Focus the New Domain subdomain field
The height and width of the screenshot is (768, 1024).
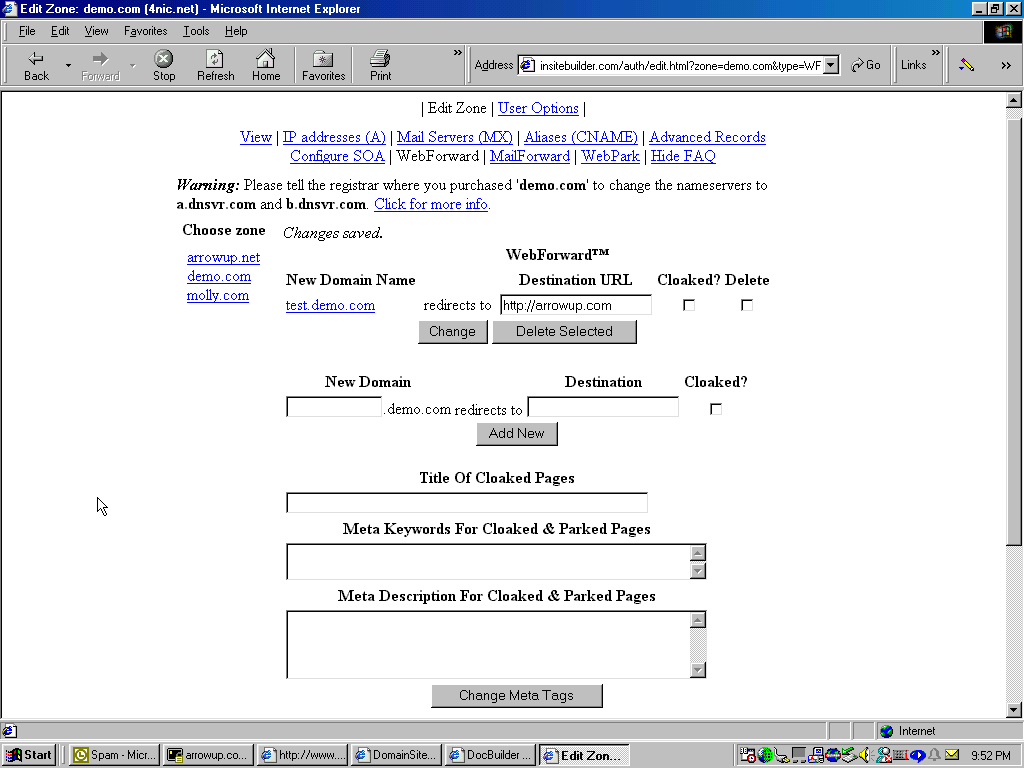click(x=334, y=407)
